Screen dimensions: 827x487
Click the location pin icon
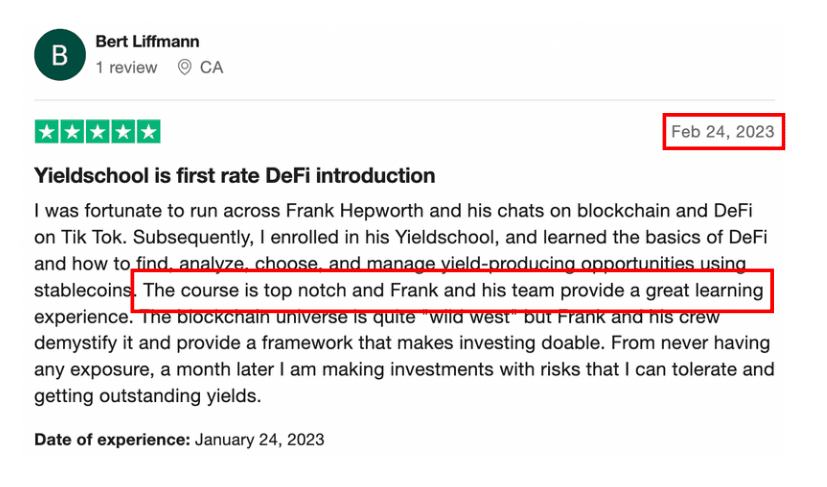pos(184,68)
